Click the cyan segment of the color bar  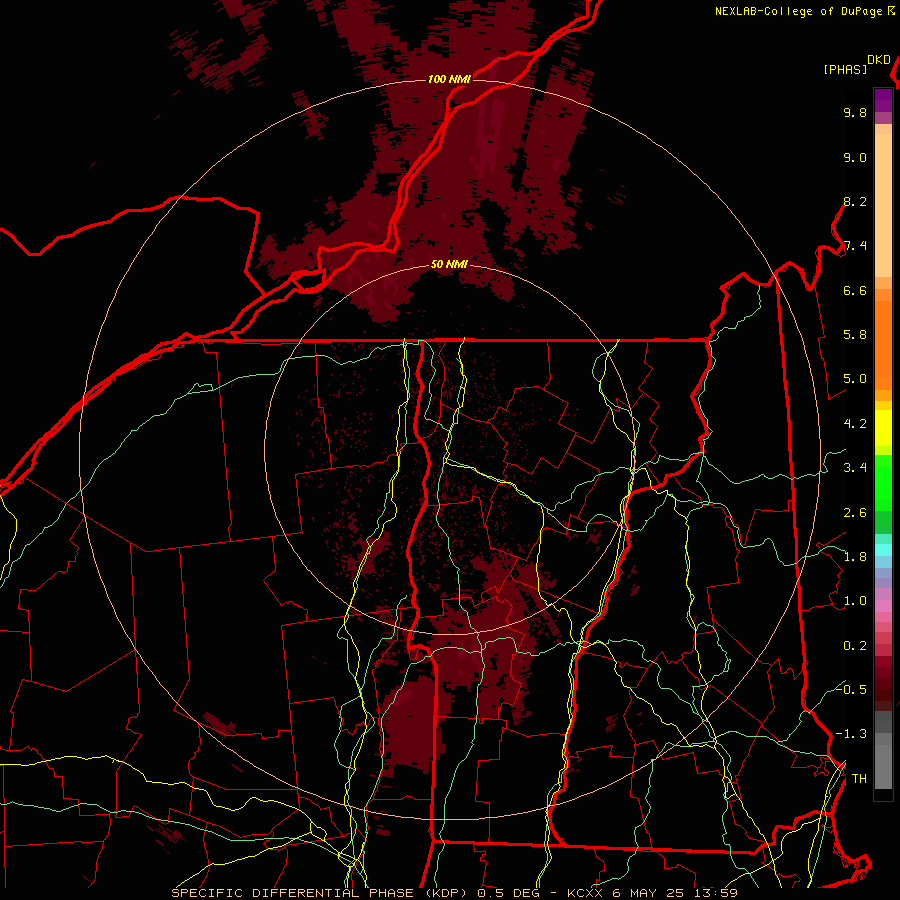[x=883, y=549]
